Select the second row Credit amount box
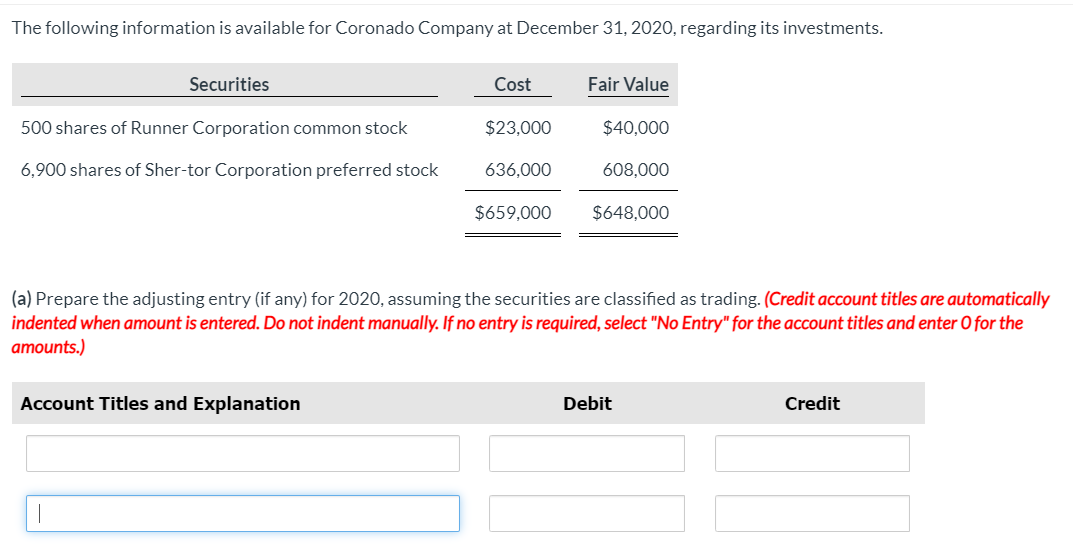Image resolution: width=1073 pixels, height=546 pixels. pyautogui.click(x=812, y=513)
